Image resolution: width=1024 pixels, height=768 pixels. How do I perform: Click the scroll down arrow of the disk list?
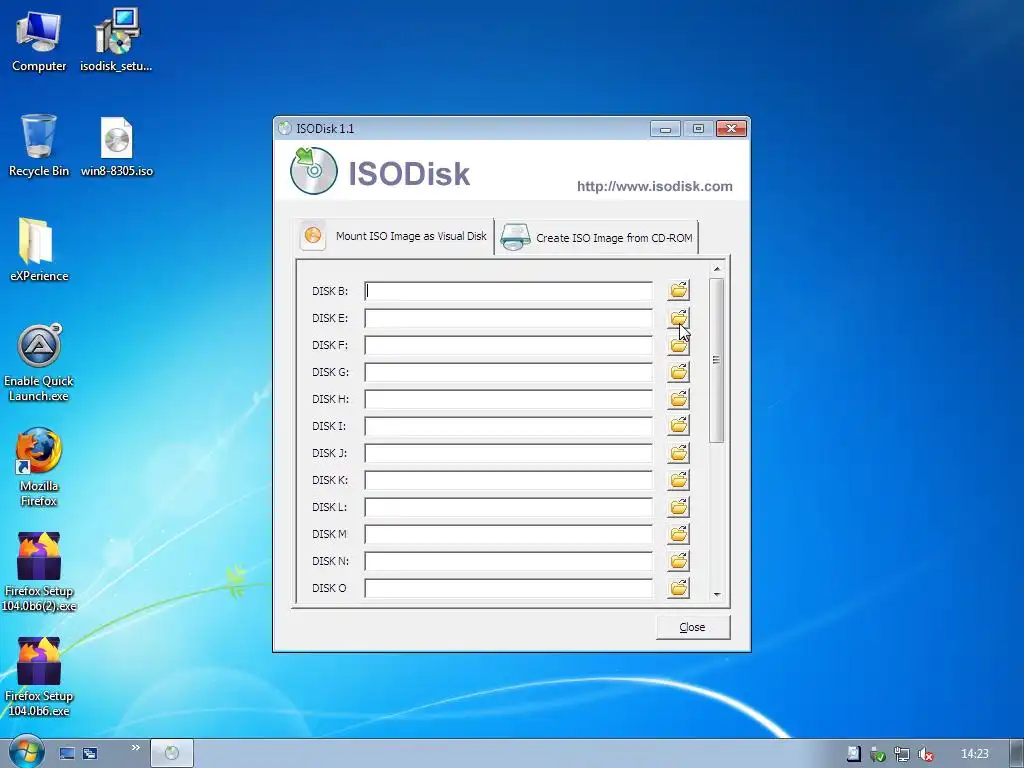(x=716, y=594)
